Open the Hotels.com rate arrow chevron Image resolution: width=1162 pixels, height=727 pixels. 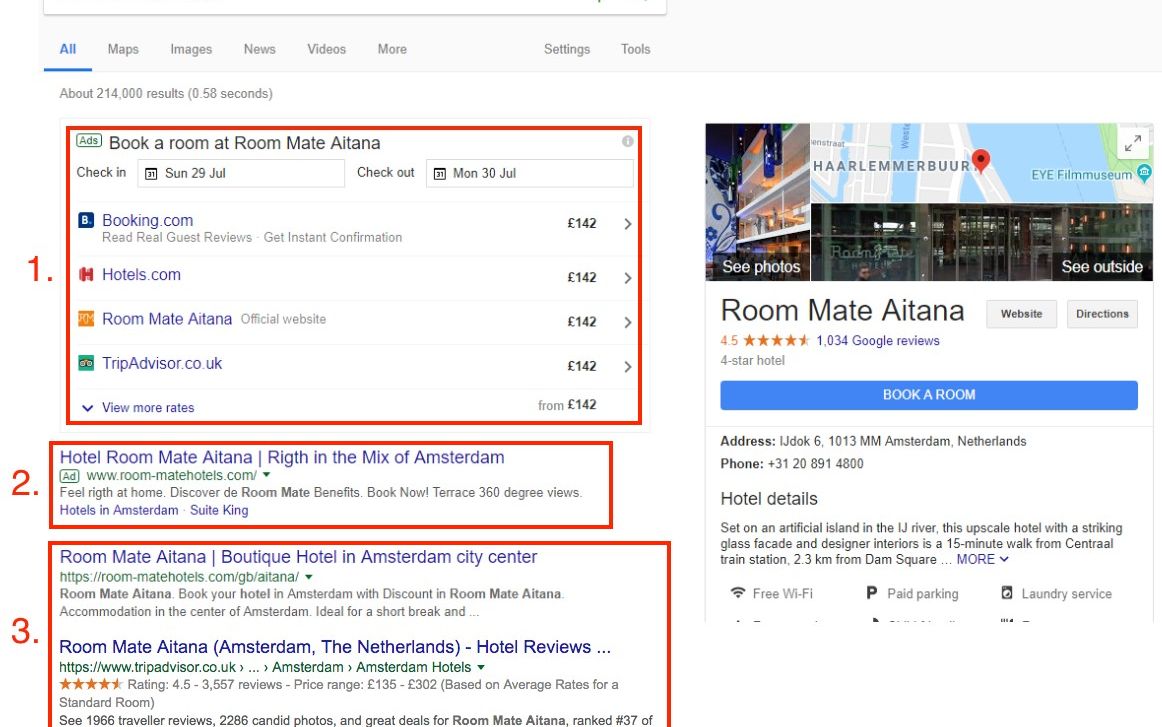628,278
